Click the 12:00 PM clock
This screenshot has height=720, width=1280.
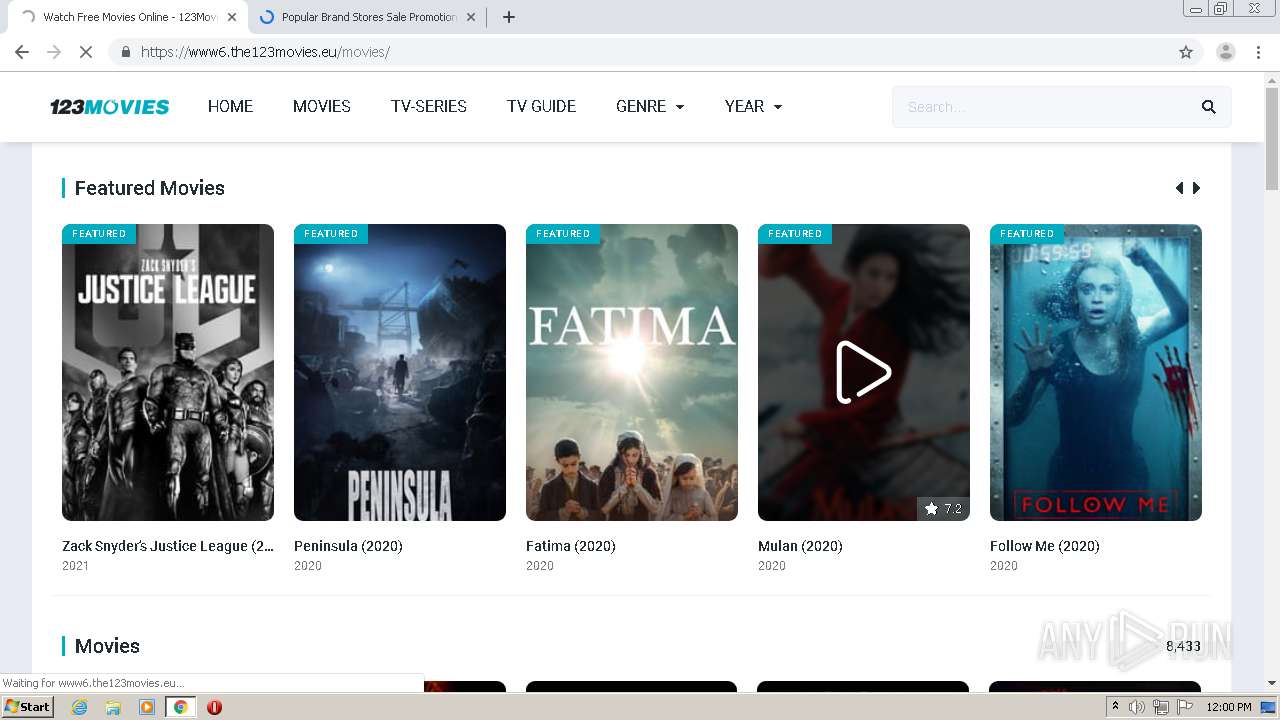[1229, 707]
